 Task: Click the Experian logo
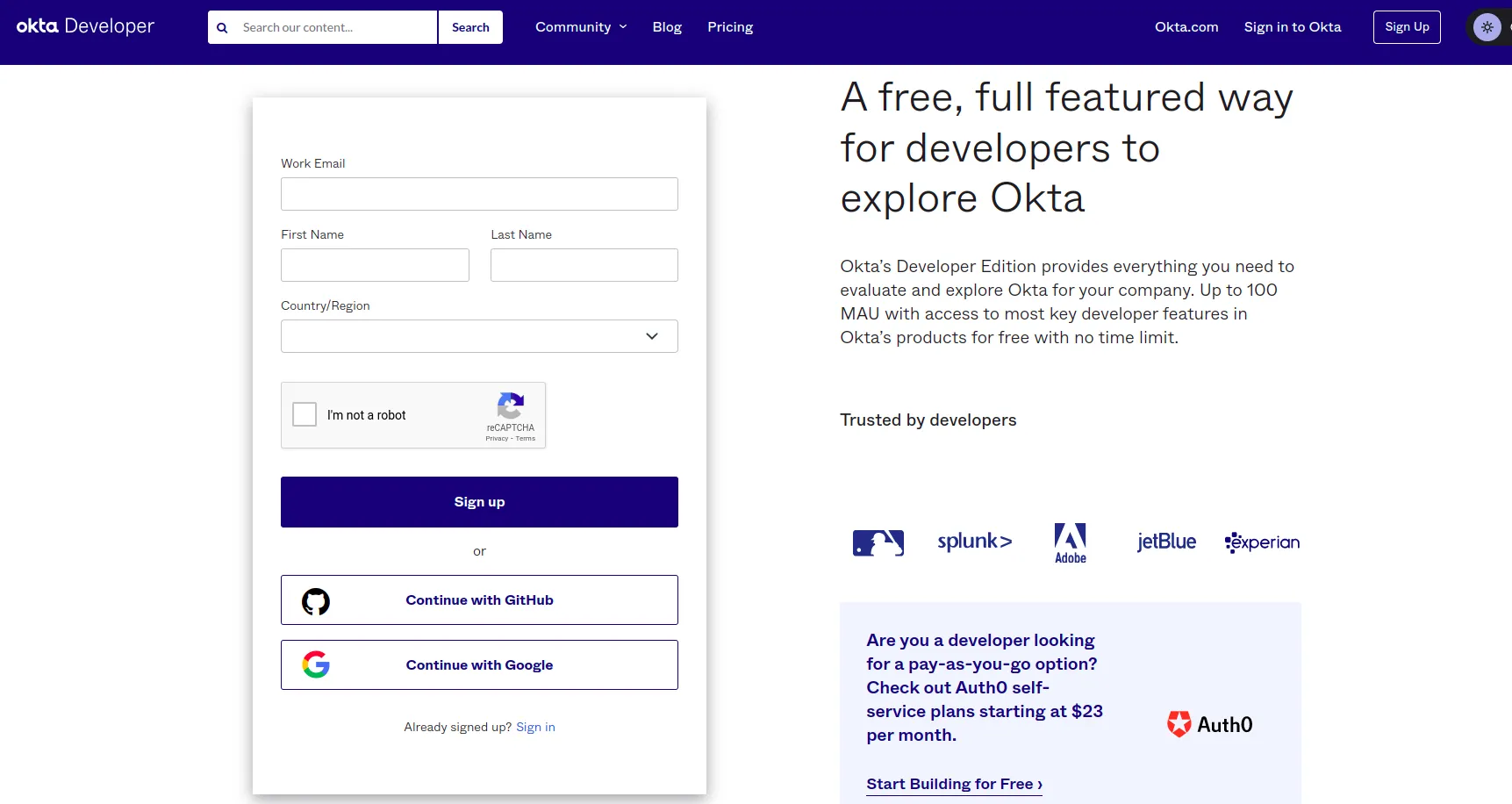click(x=1262, y=542)
